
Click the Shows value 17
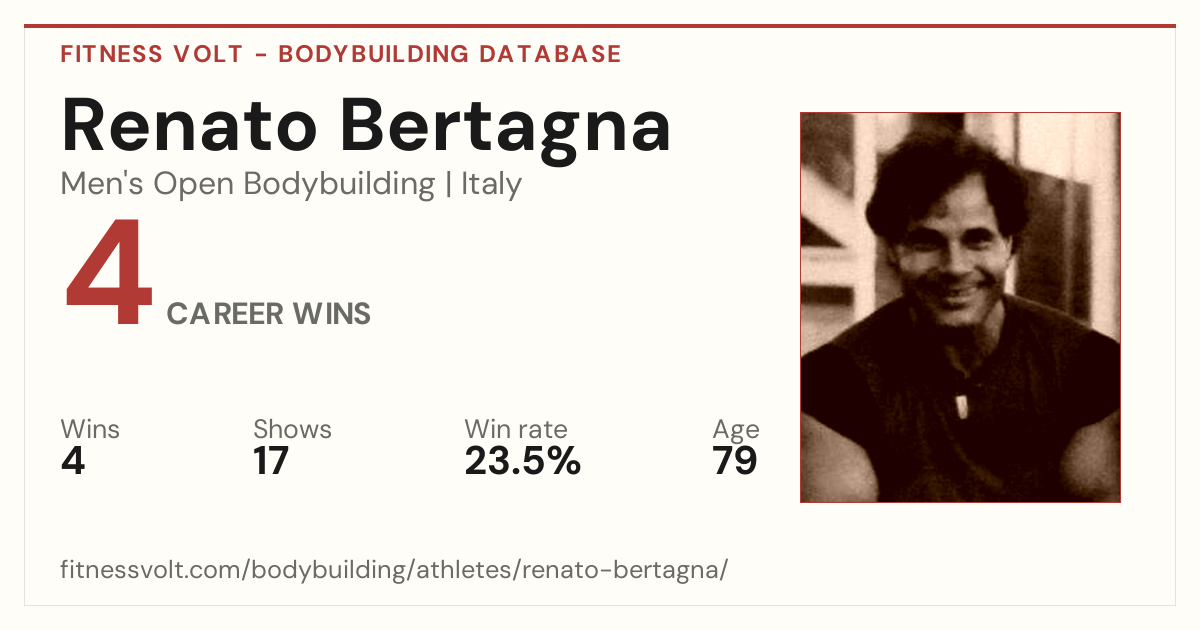(x=271, y=461)
